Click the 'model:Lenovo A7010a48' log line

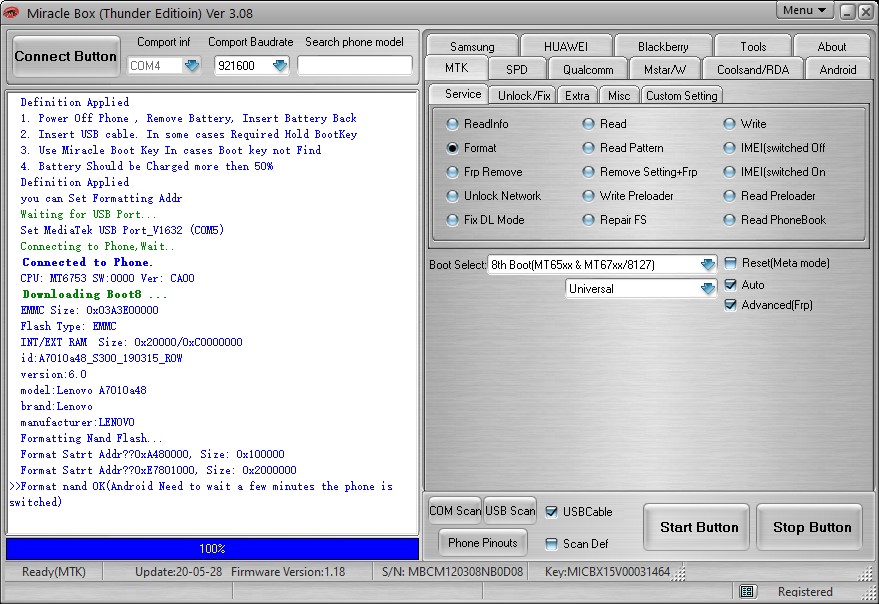84,390
